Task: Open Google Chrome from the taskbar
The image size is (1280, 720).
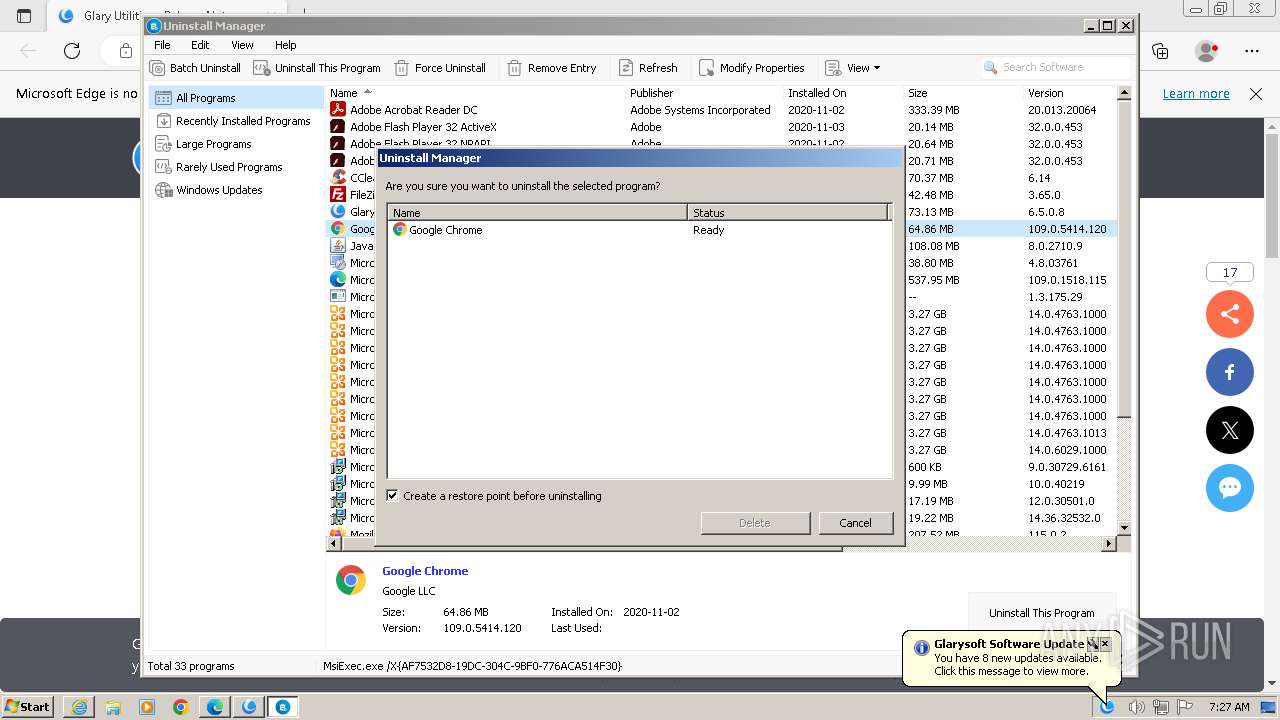Action: pos(181,707)
